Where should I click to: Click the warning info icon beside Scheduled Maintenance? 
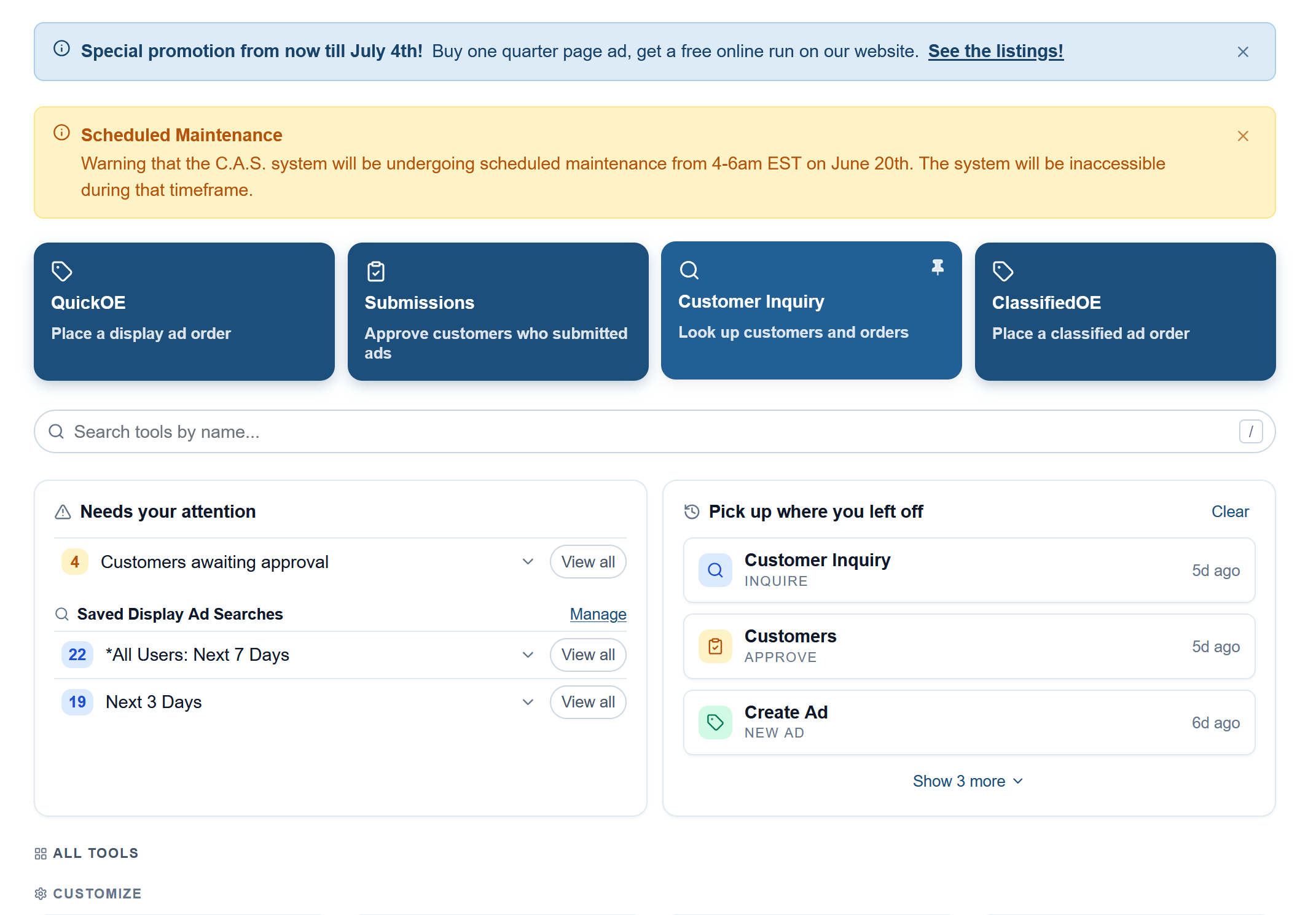[61, 133]
